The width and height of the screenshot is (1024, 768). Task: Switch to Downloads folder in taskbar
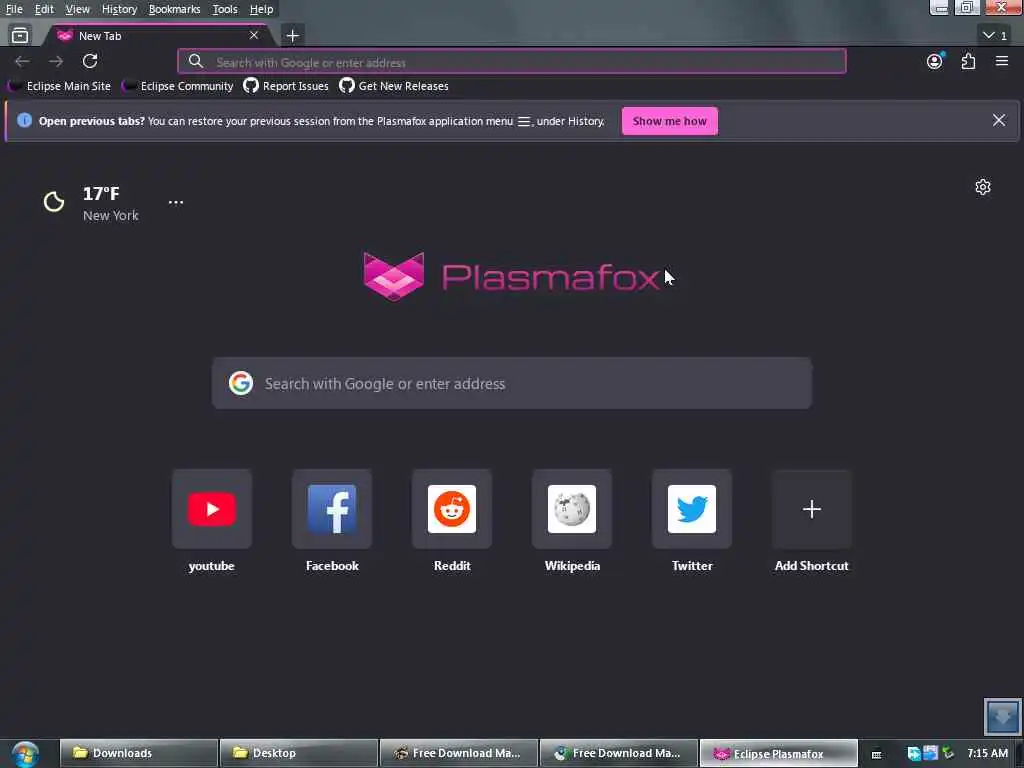pyautogui.click(x=139, y=753)
